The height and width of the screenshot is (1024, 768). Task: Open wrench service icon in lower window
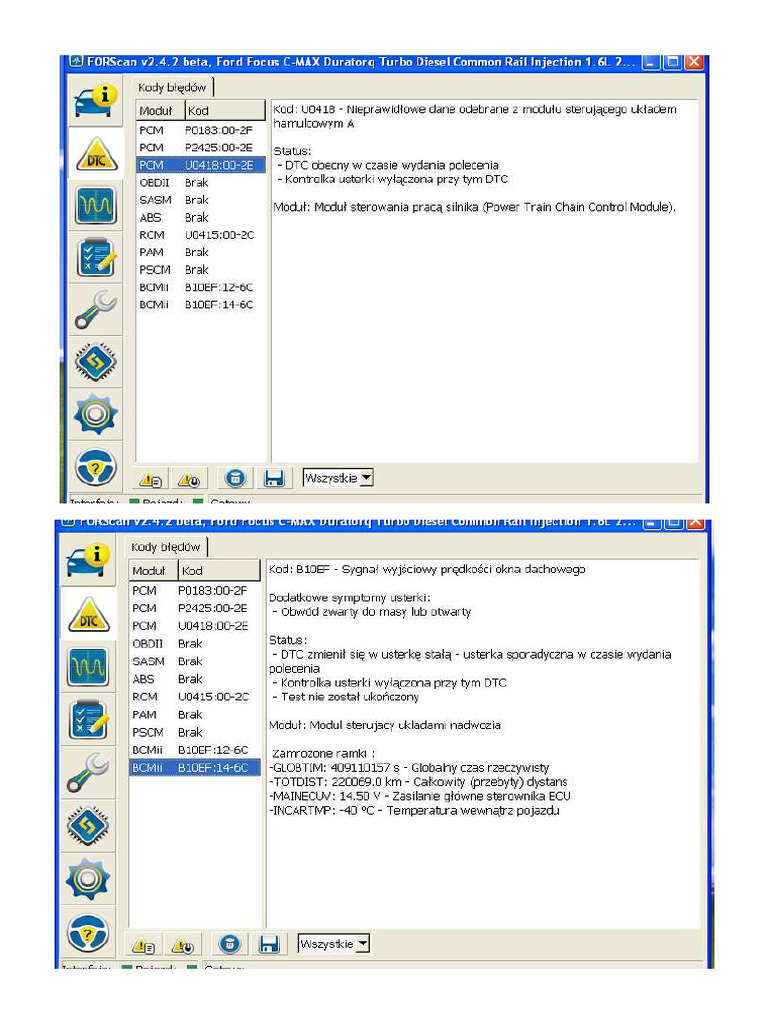click(x=88, y=772)
